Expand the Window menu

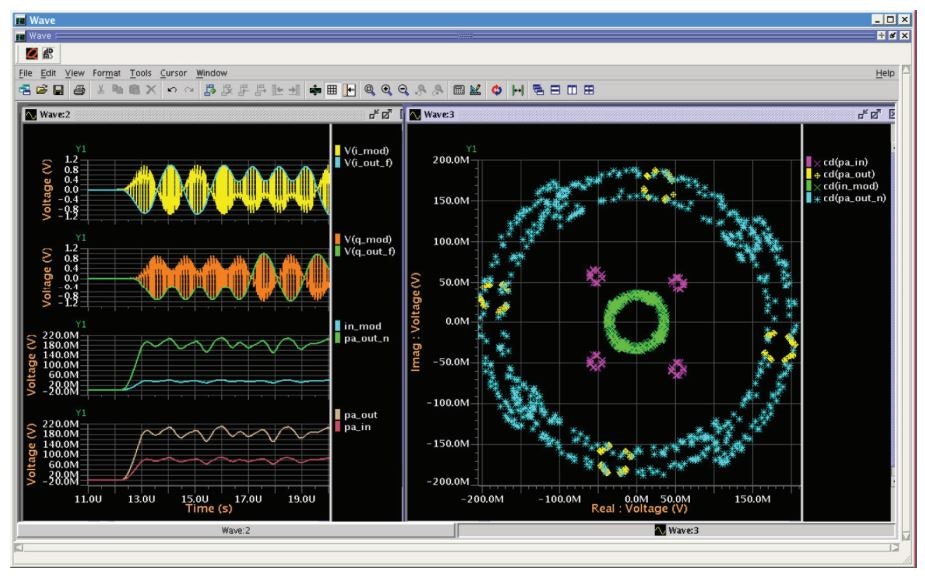click(x=211, y=73)
